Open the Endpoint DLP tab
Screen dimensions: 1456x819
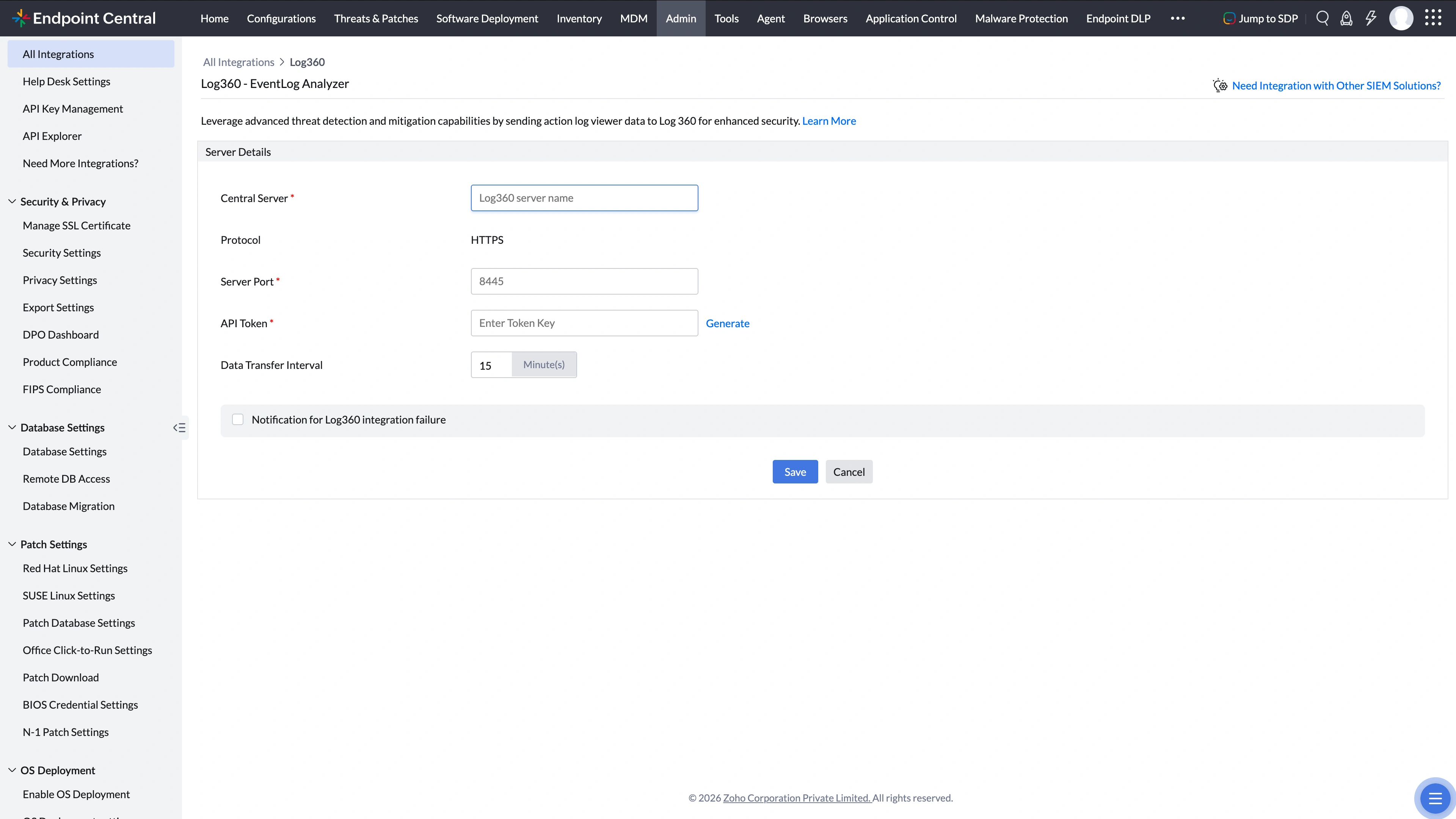[1118, 18]
